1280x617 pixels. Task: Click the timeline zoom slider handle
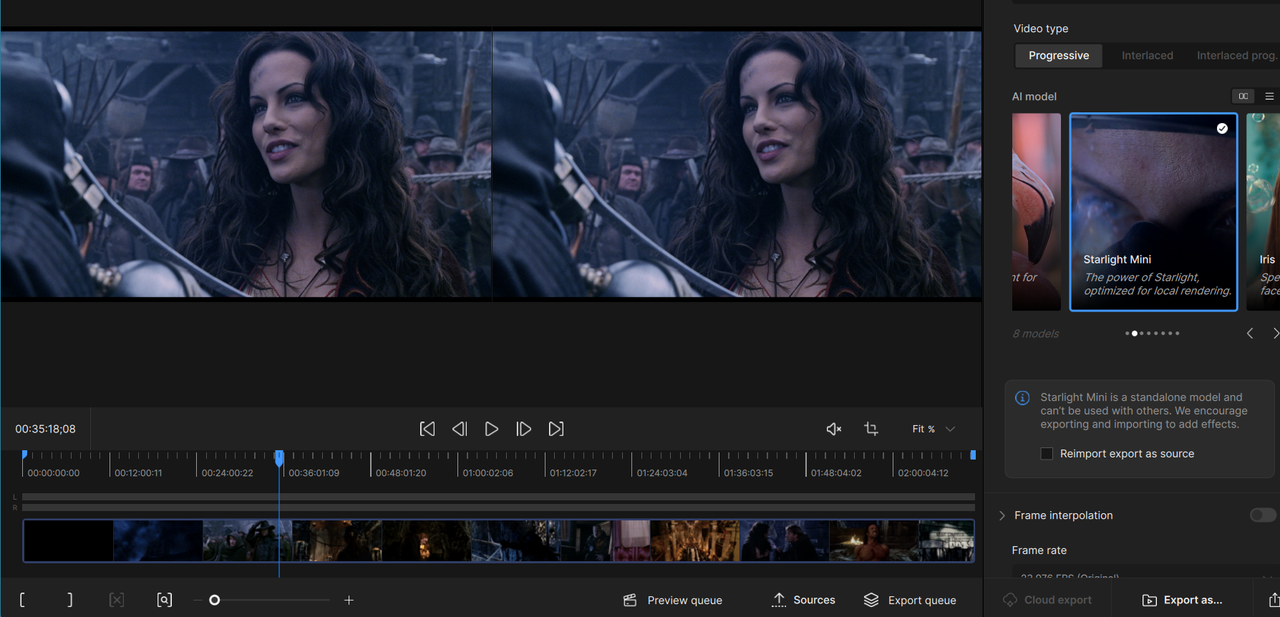(x=214, y=600)
